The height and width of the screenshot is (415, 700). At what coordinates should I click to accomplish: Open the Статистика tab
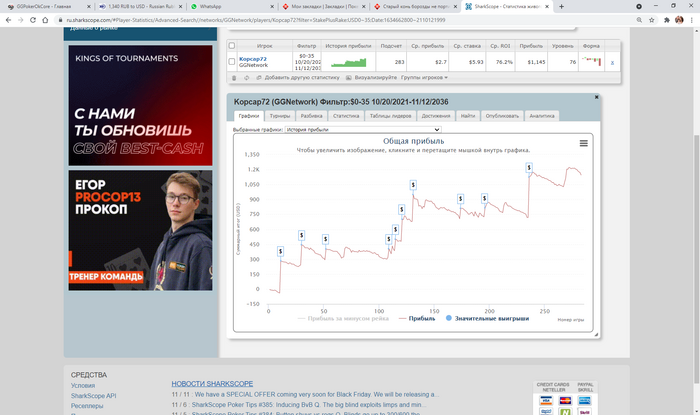346,116
